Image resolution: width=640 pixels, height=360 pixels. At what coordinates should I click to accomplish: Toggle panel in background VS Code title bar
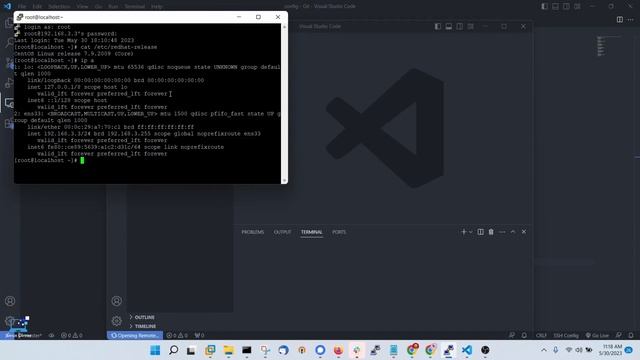(556, 6)
